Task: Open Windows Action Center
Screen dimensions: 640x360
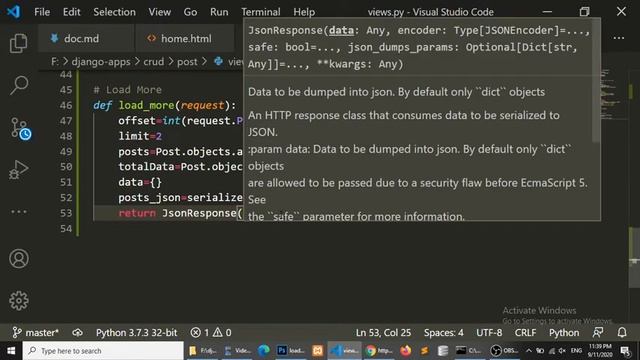Action: pos(625,351)
